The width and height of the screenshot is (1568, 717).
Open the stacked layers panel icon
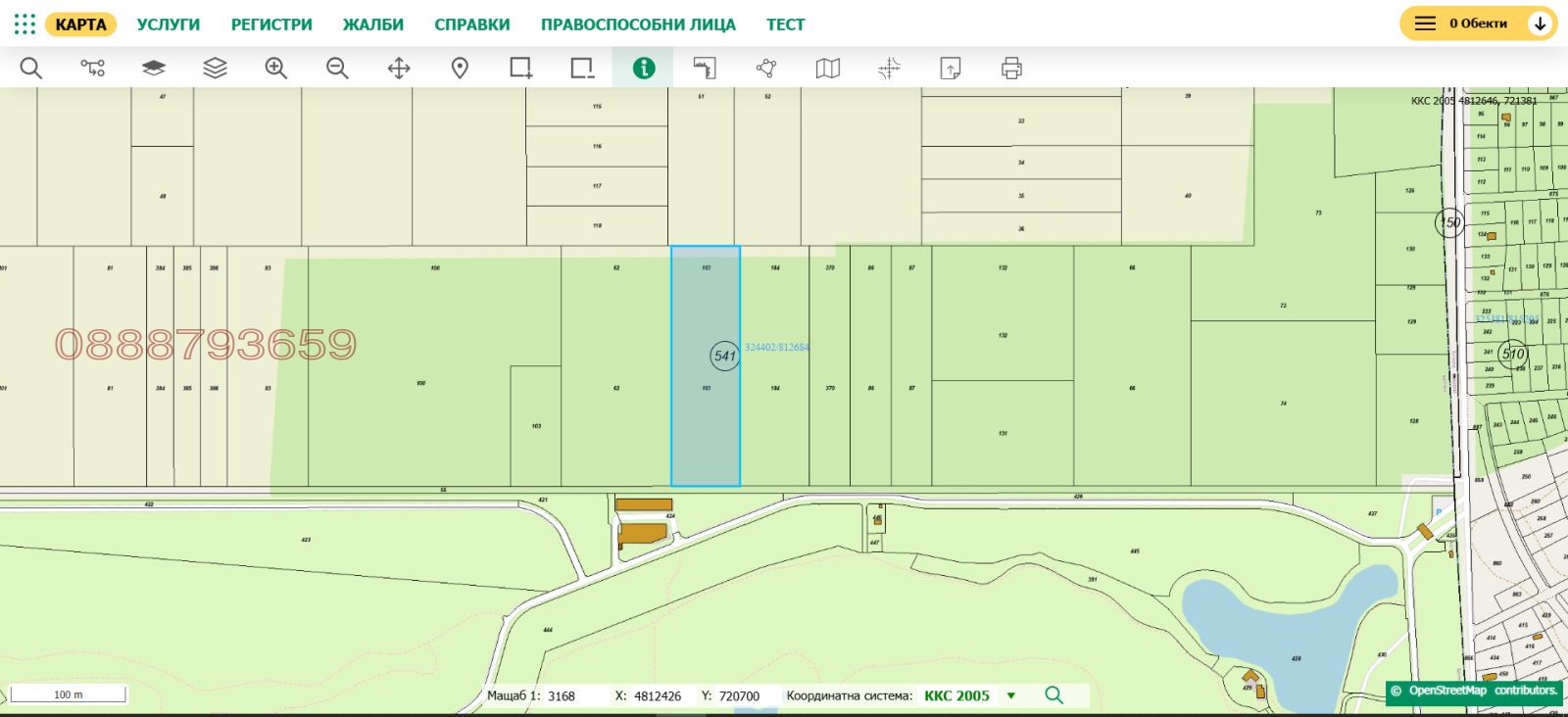[x=215, y=68]
